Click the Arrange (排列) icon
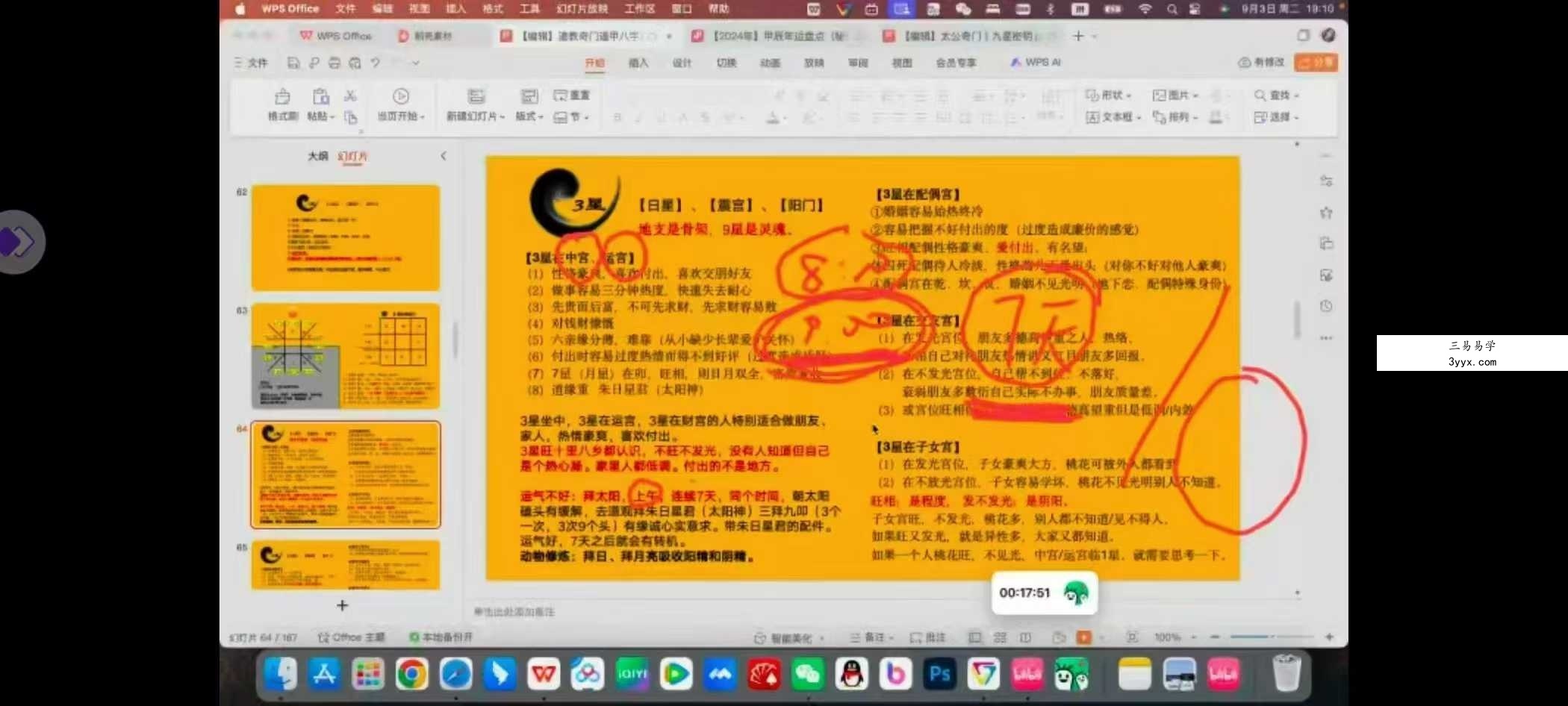 [x=1159, y=117]
